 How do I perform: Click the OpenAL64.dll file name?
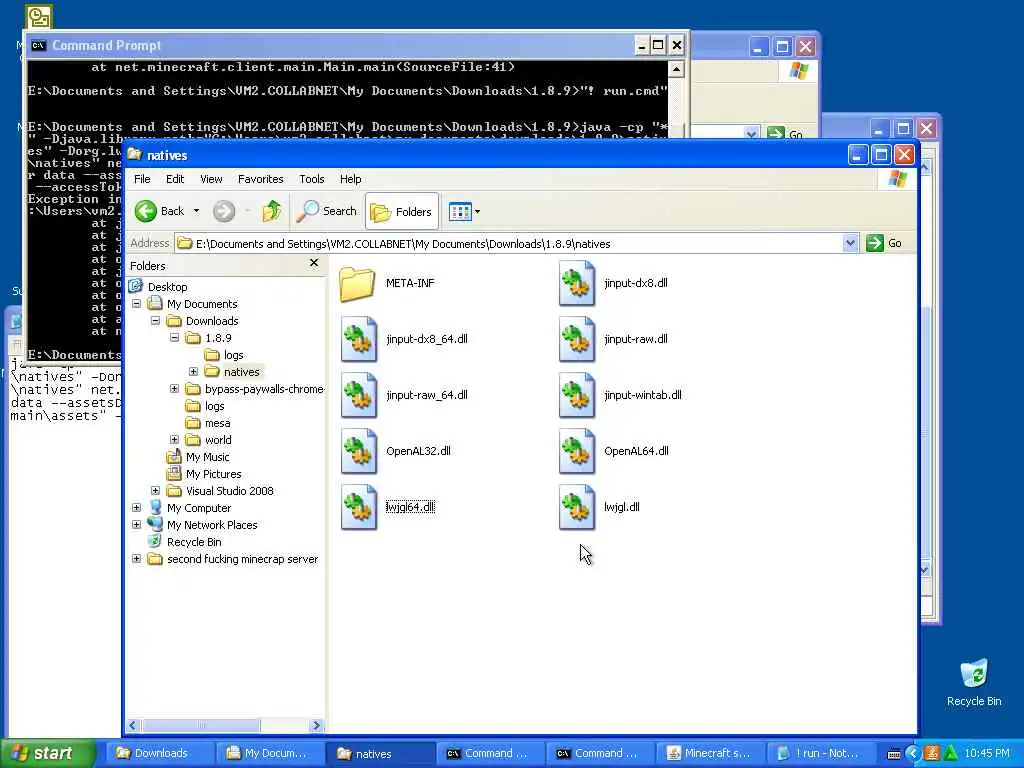pyautogui.click(x=636, y=451)
